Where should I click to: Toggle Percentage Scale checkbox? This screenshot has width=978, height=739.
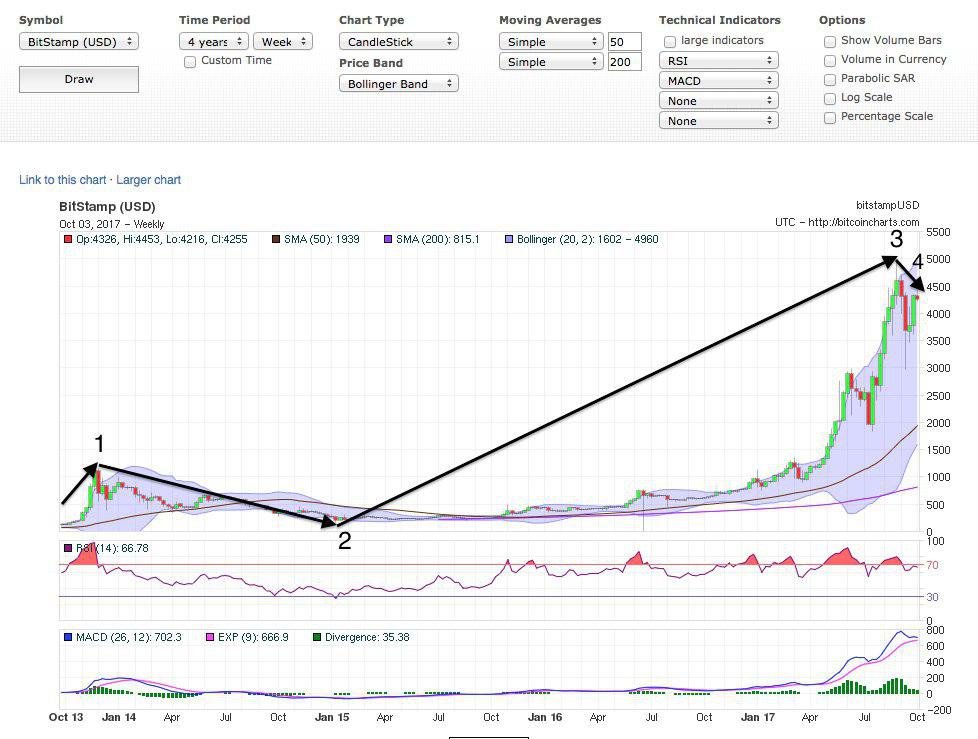(830, 118)
